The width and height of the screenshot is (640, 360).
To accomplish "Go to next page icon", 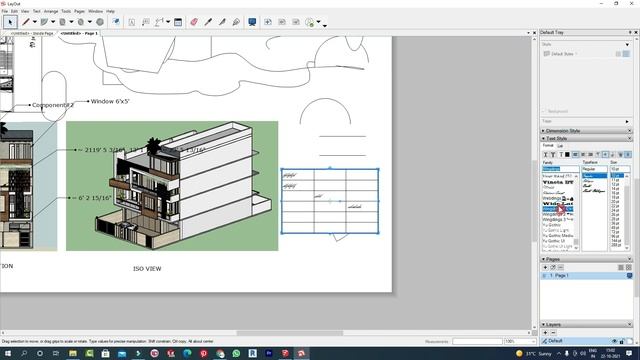I will coord(296,22).
